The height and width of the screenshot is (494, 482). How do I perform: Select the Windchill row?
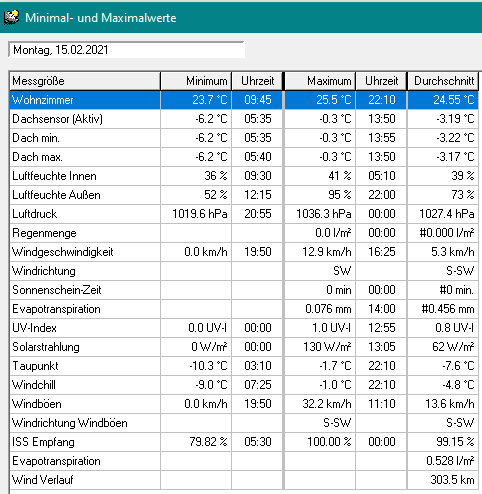(244, 385)
